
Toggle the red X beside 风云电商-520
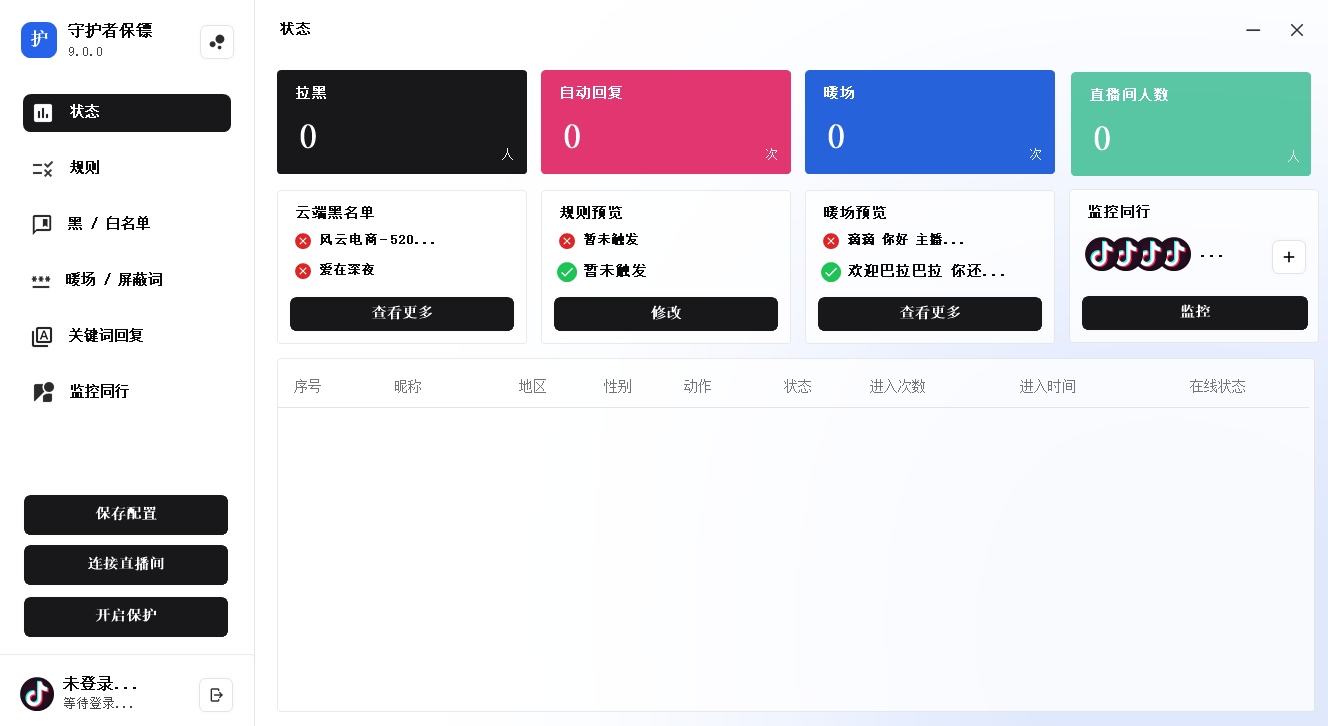click(303, 241)
